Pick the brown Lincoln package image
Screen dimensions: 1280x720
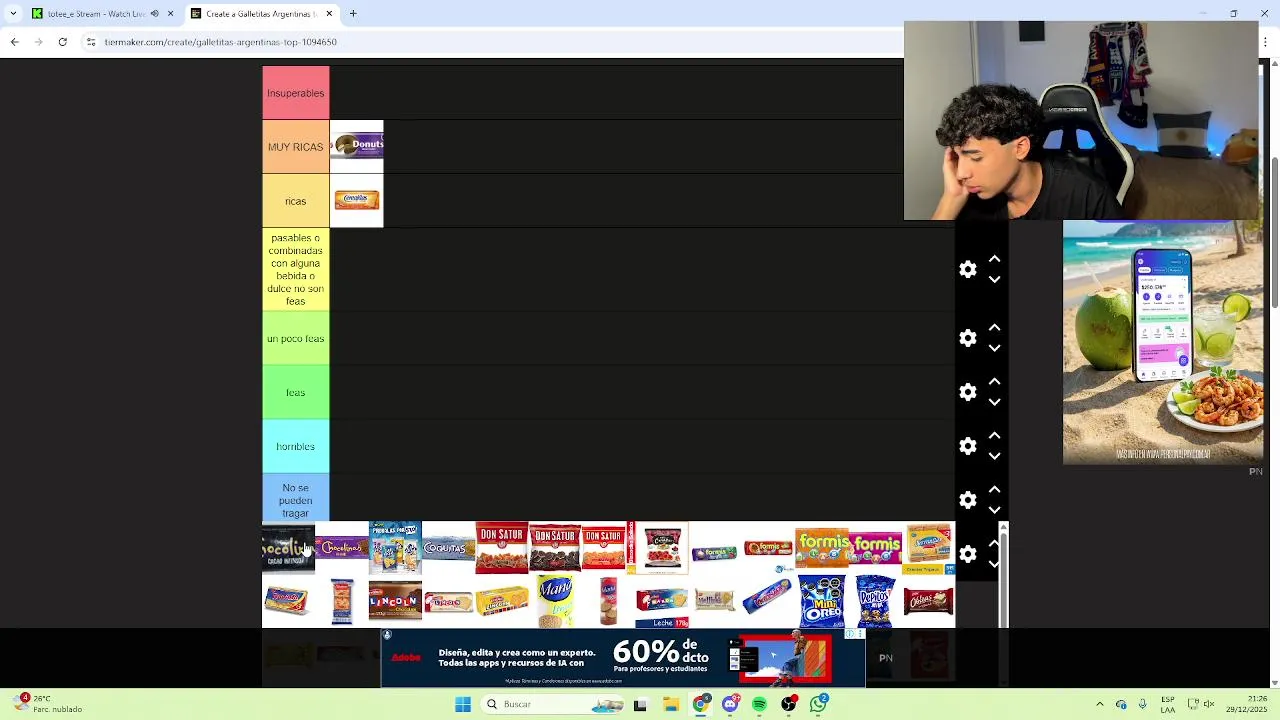coord(395,601)
